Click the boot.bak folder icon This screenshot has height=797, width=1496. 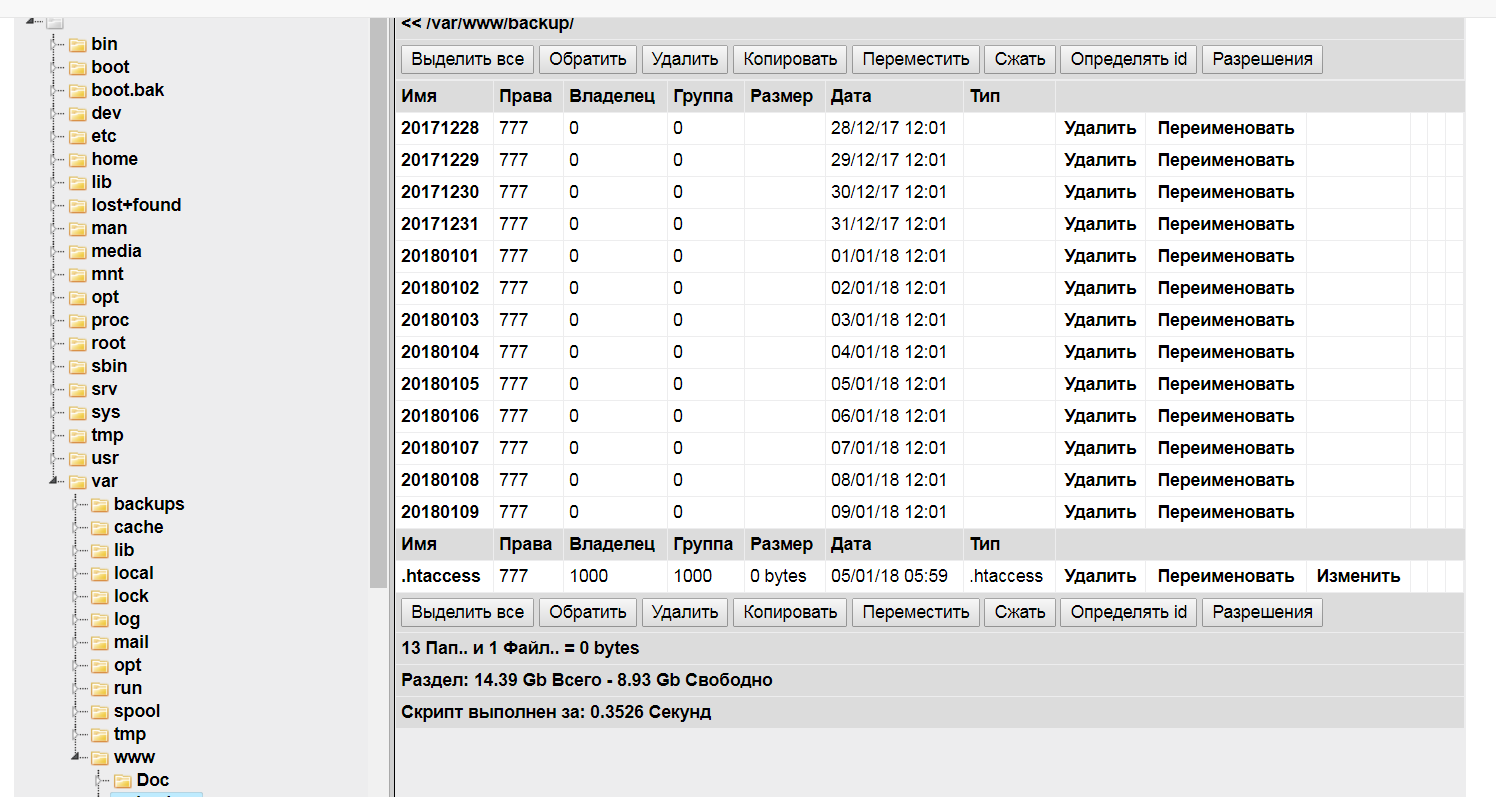(x=77, y=90)
